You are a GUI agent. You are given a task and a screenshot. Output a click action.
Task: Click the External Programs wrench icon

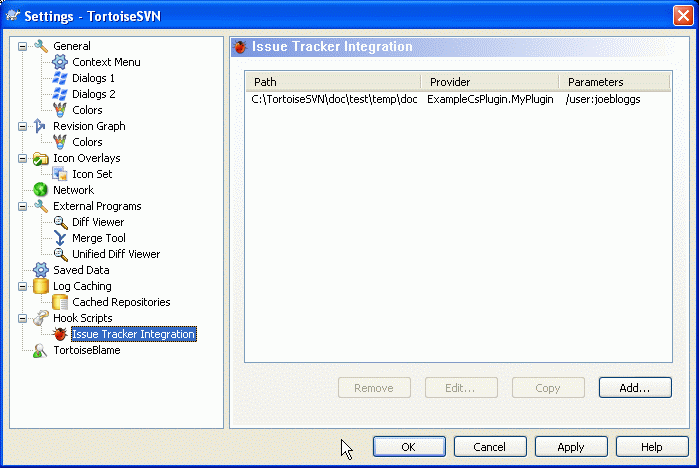coord(41,206)
